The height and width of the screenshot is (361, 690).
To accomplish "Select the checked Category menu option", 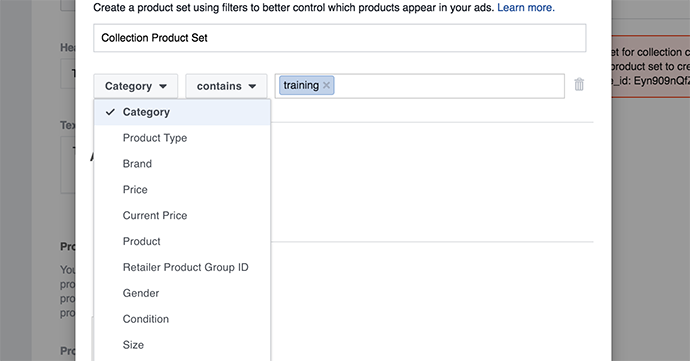I will pos(182,112).
